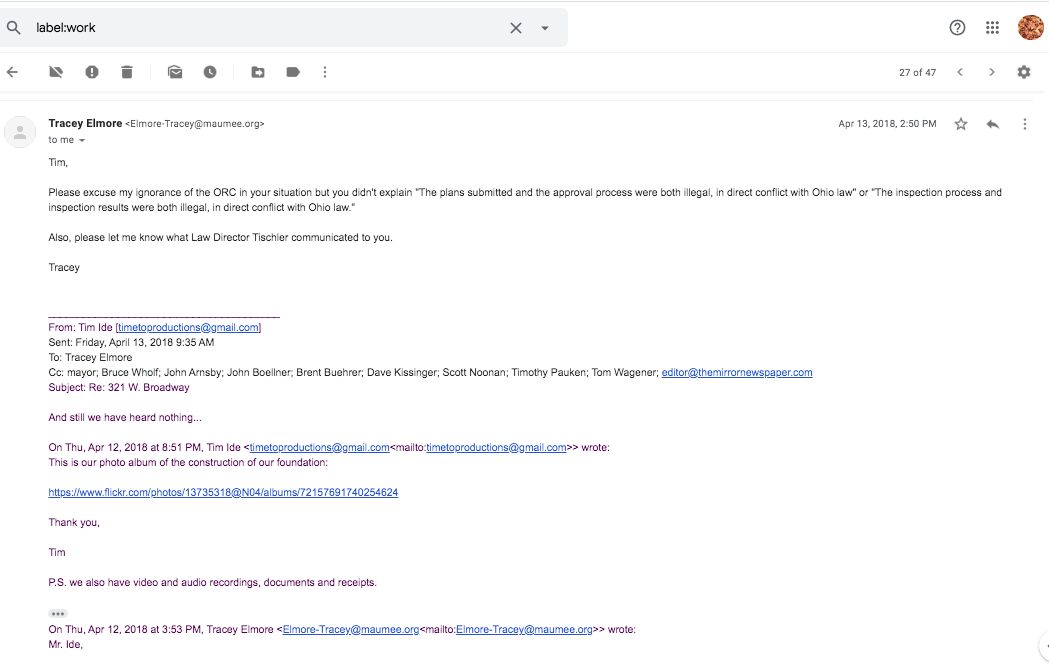Snooze this email with the clock icon

[210, 72]
